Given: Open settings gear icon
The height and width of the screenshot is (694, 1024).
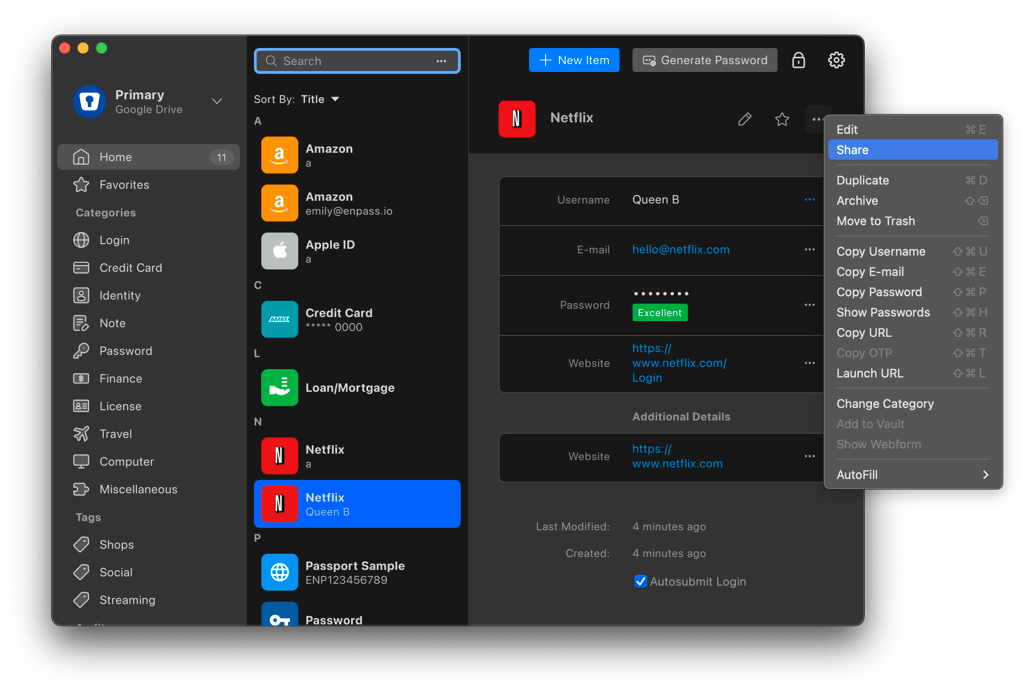Looking at the screenshot, I should coord(836,60).
